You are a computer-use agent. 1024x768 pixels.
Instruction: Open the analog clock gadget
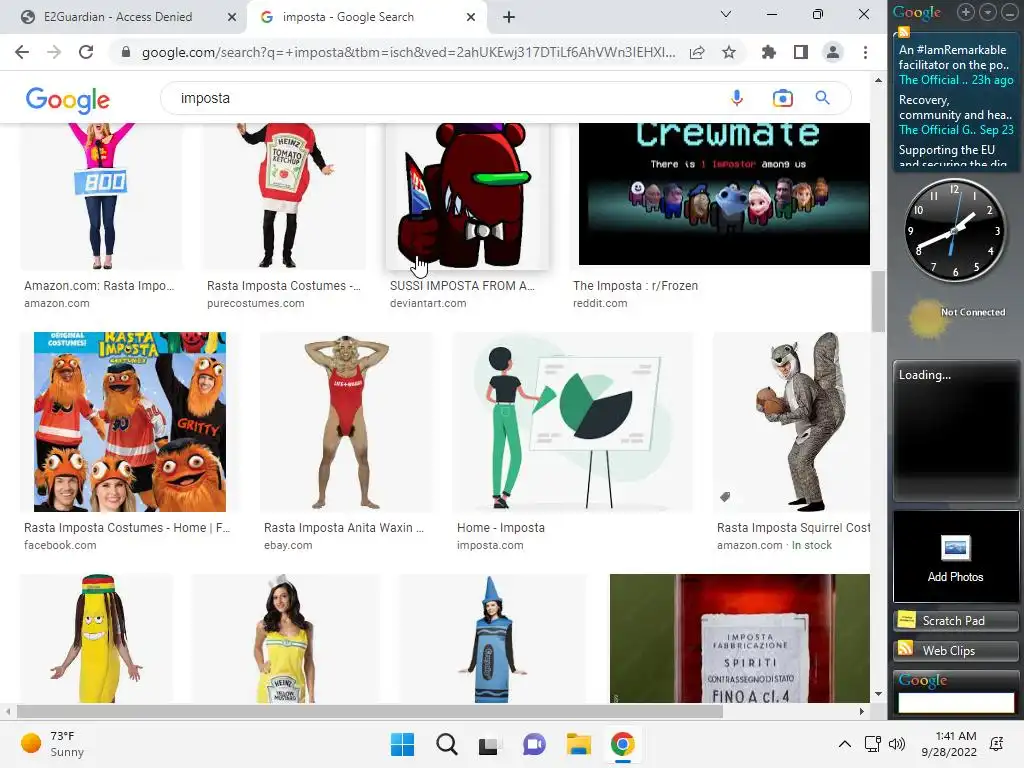tap(955, 231)
